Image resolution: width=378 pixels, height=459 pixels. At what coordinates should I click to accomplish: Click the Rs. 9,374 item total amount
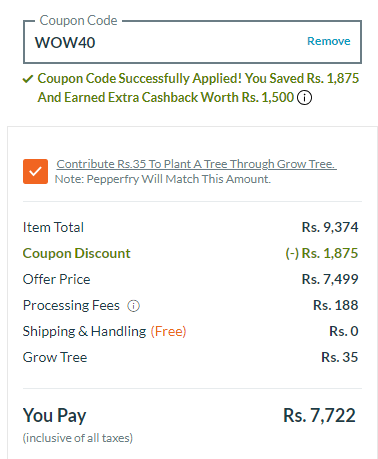point(330,227)
